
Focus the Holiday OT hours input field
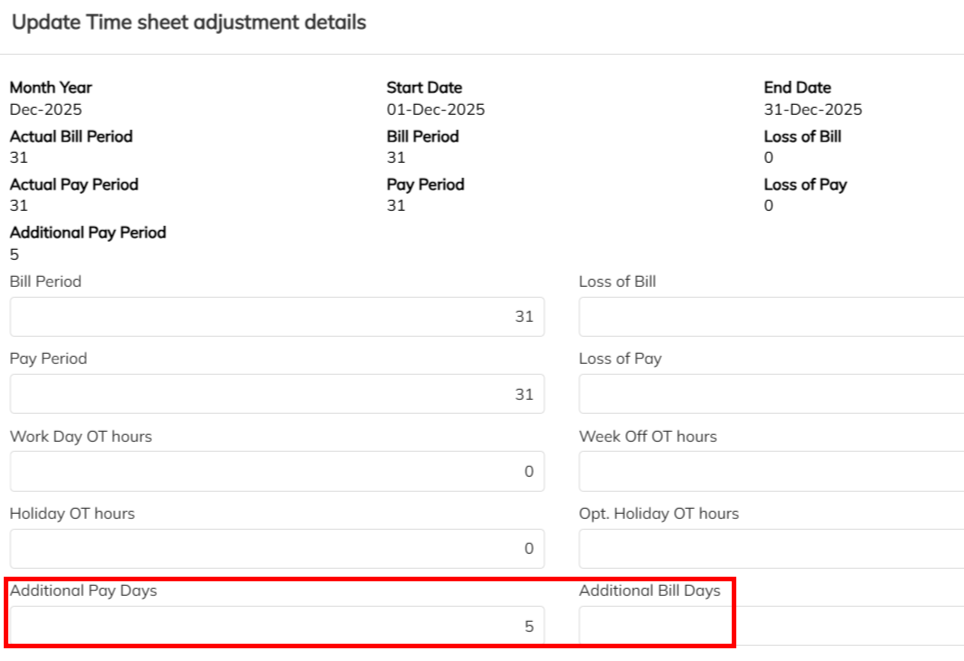click(277, 548)
